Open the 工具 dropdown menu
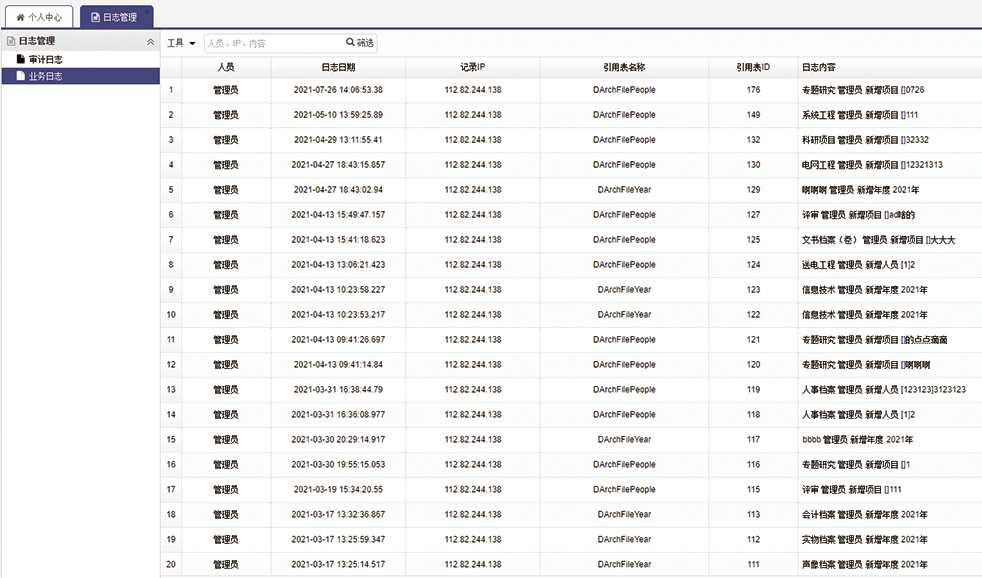 click(181, 43)
